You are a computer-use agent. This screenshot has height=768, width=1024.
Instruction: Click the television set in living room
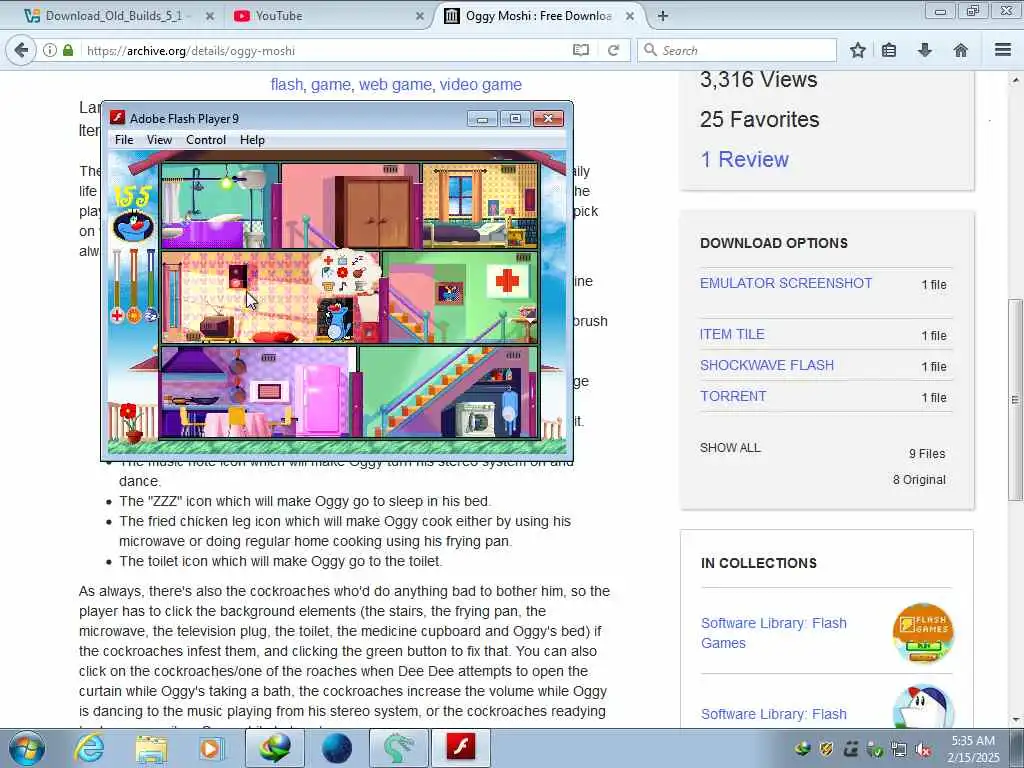(217, 327)
